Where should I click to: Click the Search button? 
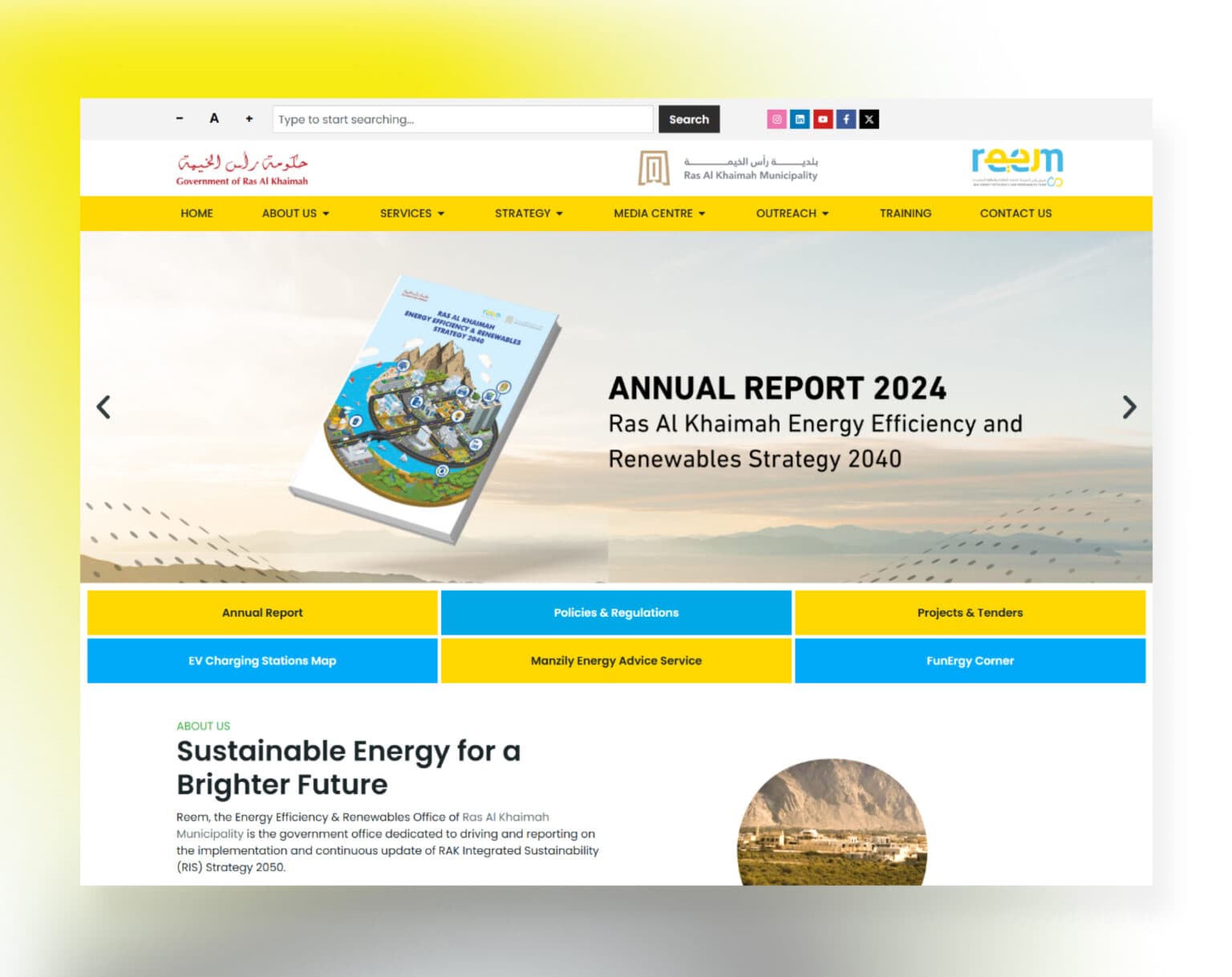(x=689, y=120)
